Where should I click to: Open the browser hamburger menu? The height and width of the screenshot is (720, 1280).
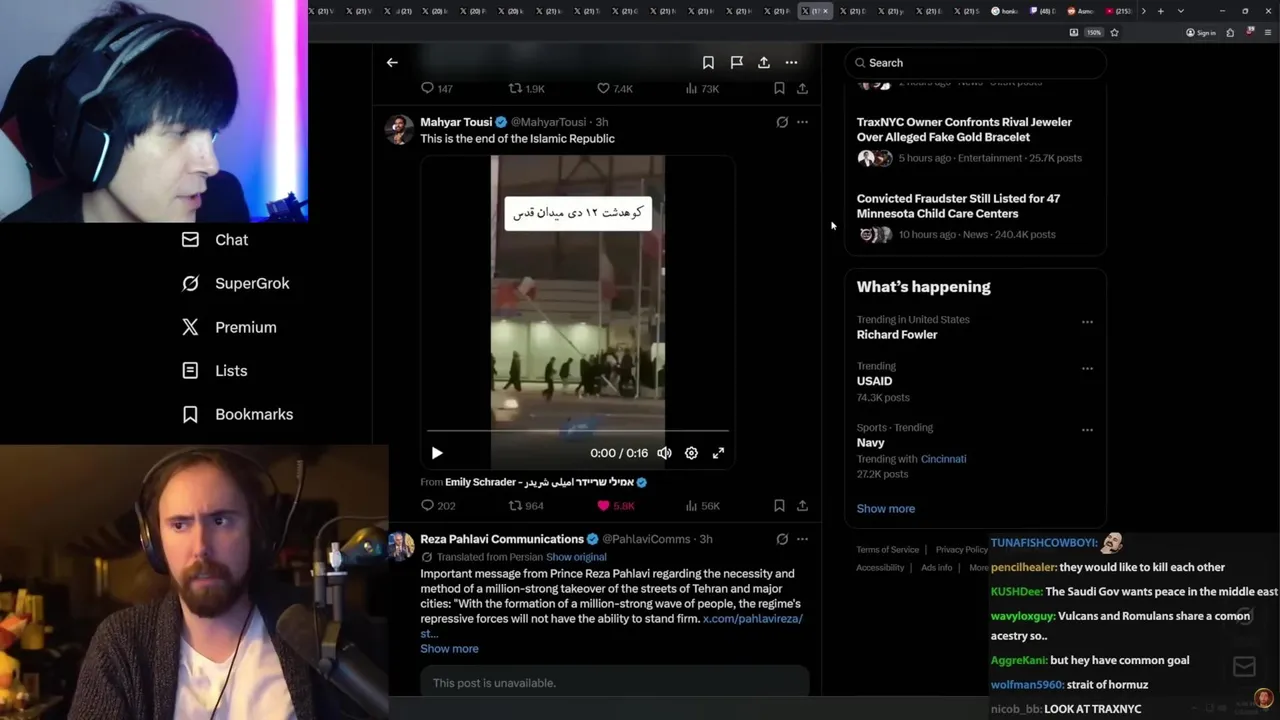(1268, 32)
